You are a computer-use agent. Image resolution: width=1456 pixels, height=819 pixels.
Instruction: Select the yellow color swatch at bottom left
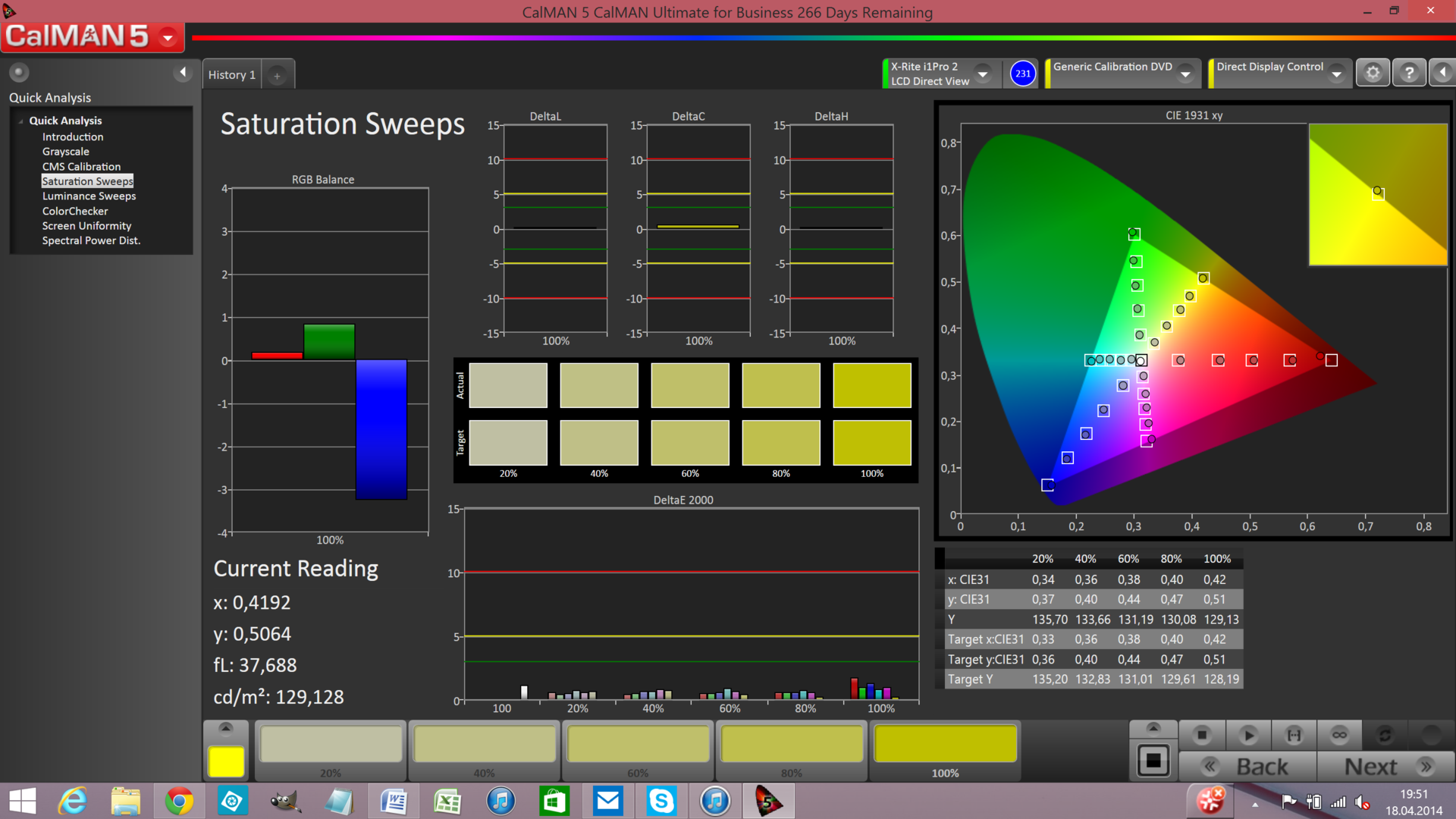tap(226, 761)
